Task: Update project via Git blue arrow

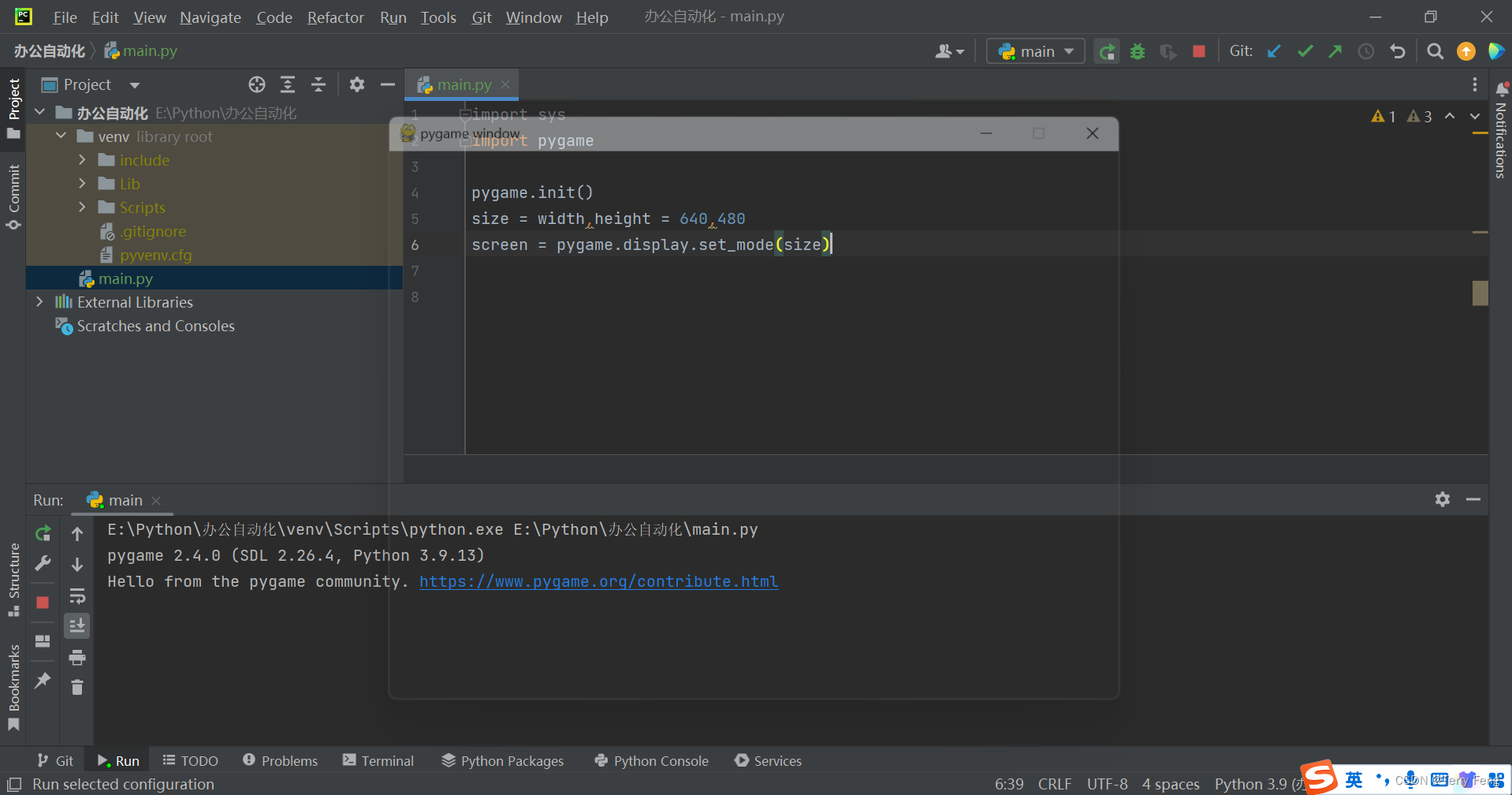Action: pos(1274,51)
